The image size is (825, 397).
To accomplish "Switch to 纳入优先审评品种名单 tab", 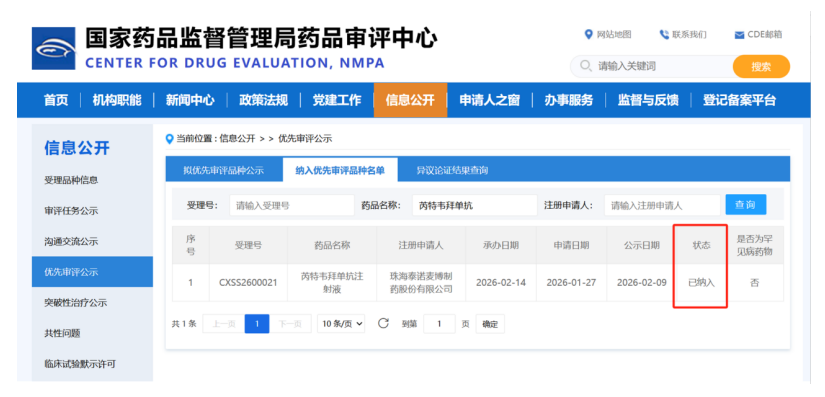I will (x=340, y=170).
